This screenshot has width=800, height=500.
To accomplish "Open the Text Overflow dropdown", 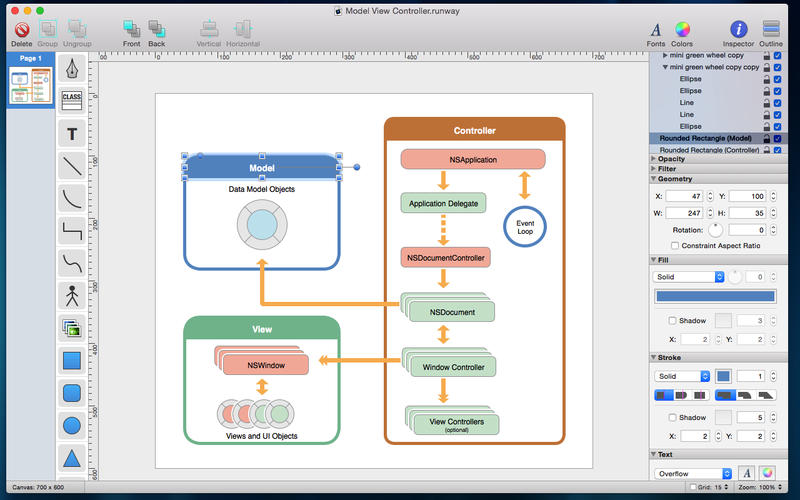I will point(693,473).
